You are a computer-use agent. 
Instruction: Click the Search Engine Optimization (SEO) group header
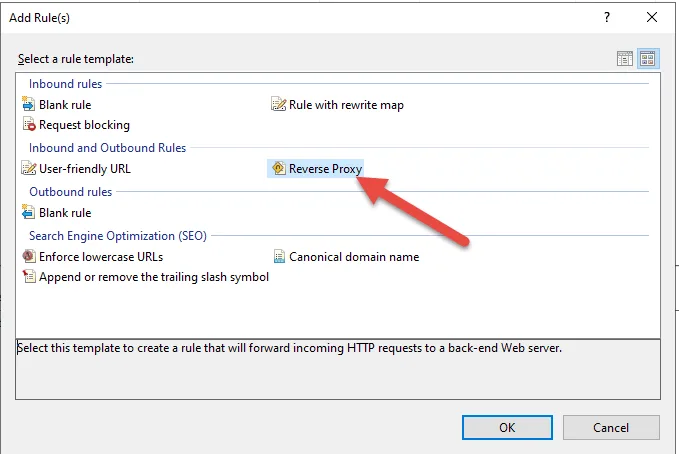(117, 236)
